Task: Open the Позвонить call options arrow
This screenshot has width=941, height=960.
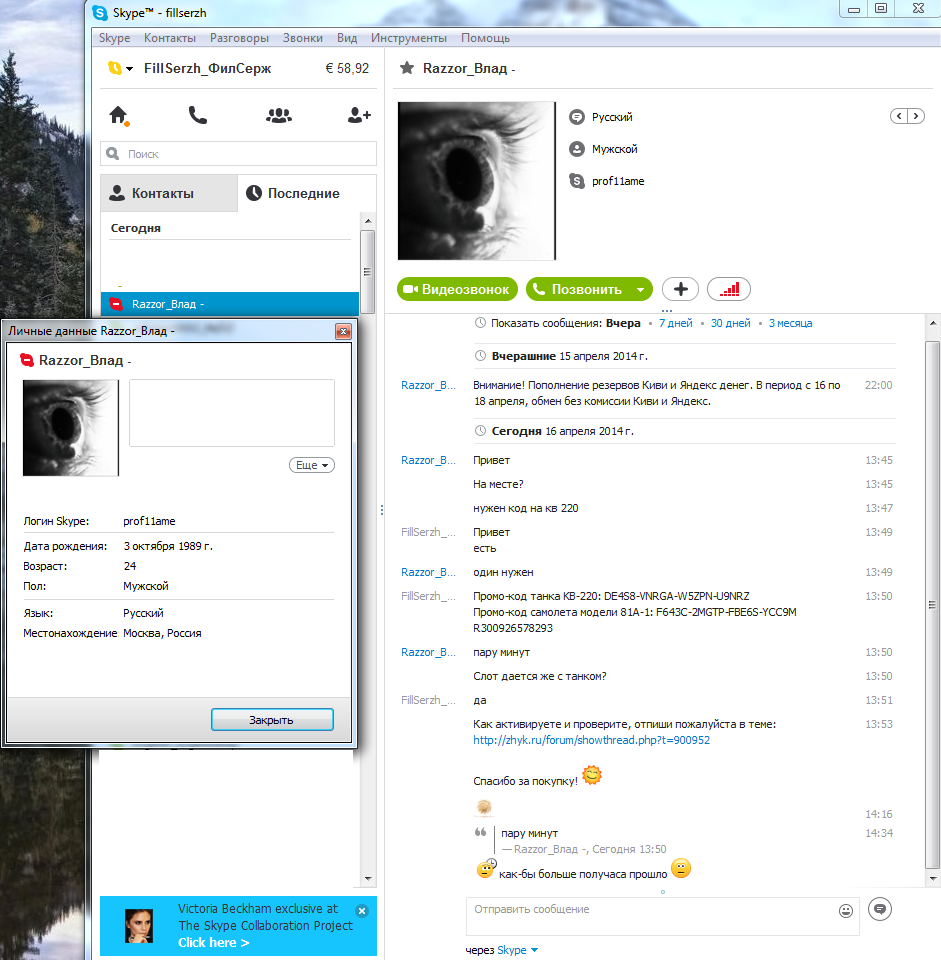Action: pyautogui.click(x=640, y=289)
